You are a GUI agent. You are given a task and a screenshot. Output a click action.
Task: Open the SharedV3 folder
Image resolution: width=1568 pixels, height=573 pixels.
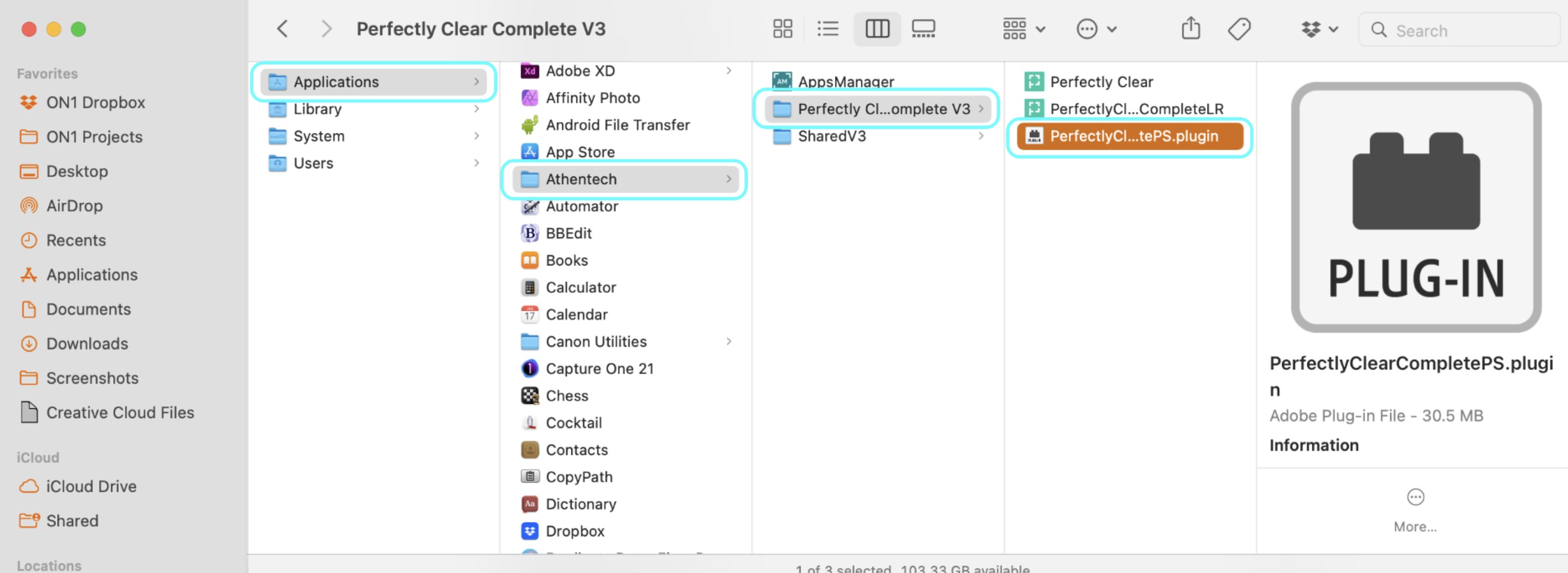point(831,136)
